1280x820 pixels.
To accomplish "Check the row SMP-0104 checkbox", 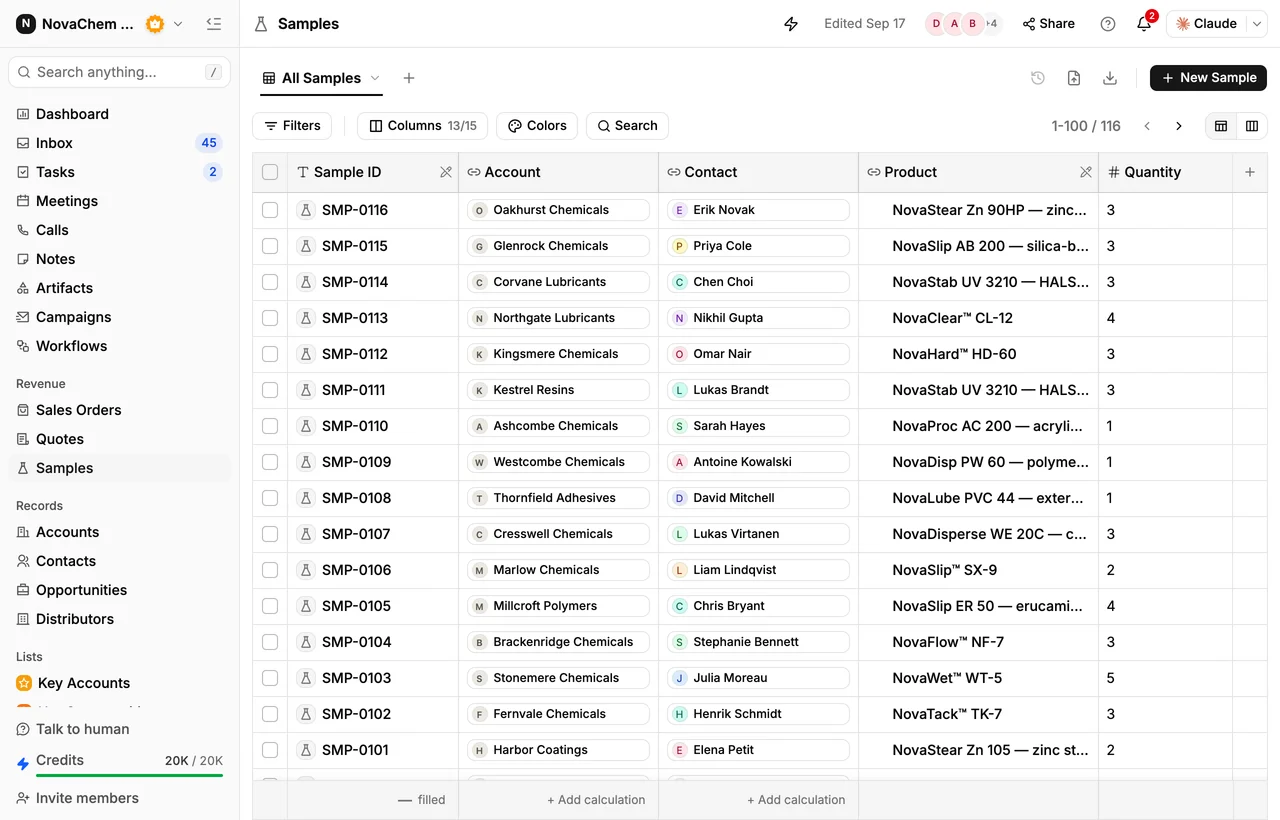I will (270, 642).
